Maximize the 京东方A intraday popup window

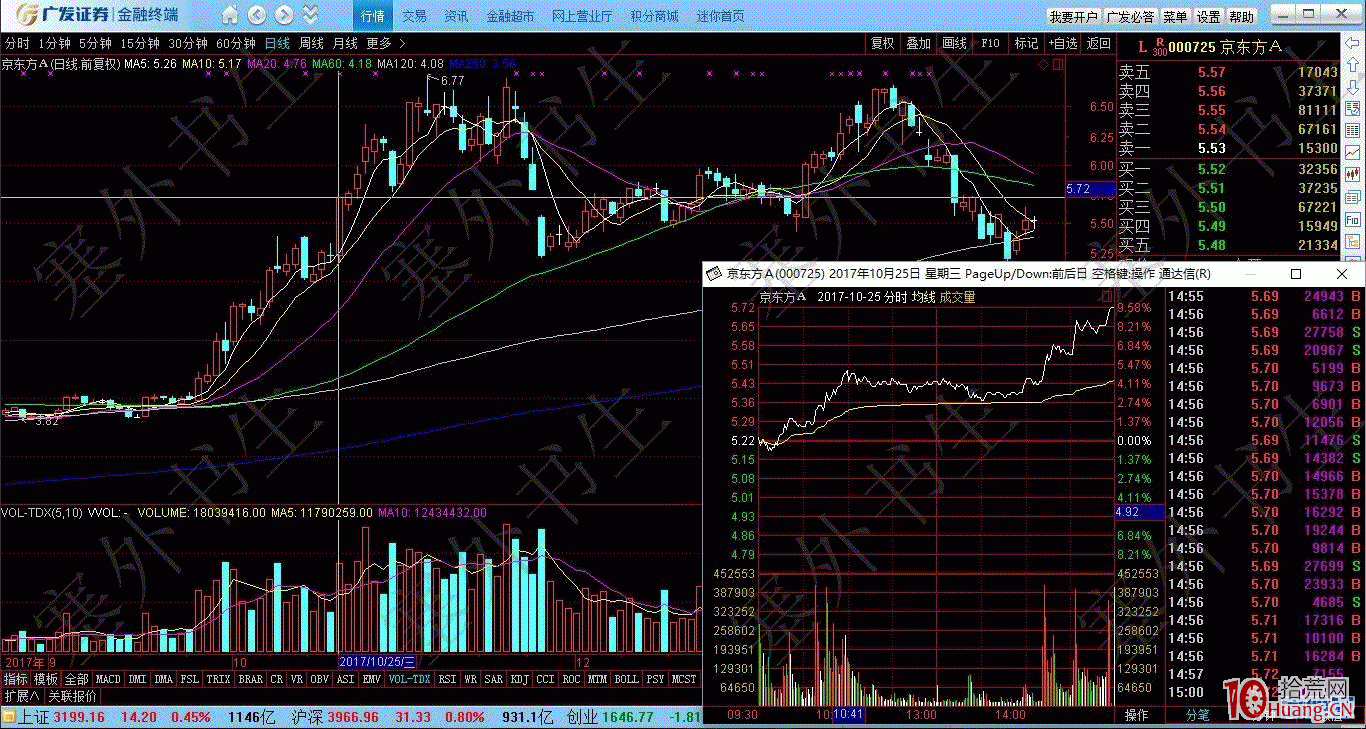tap(1296, 274)
